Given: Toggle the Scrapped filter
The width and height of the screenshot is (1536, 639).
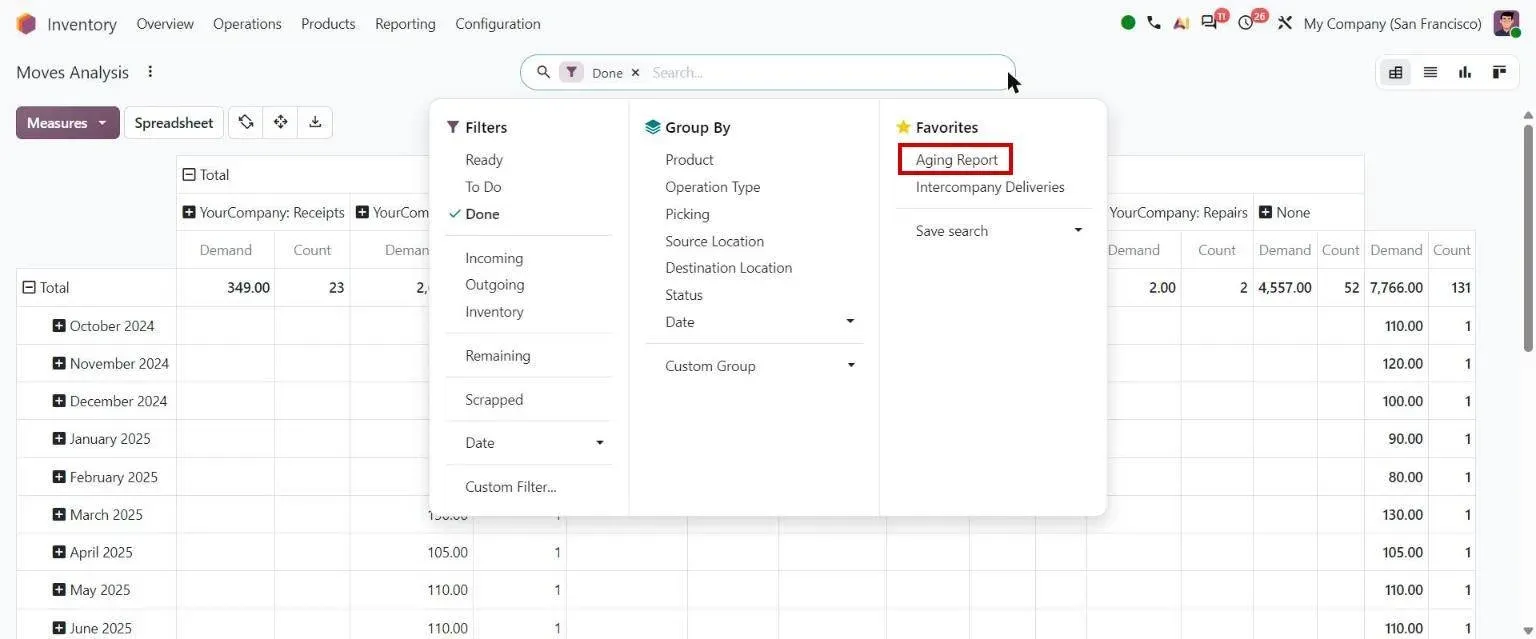Looking at the screenshot, I should pos(494,400).
